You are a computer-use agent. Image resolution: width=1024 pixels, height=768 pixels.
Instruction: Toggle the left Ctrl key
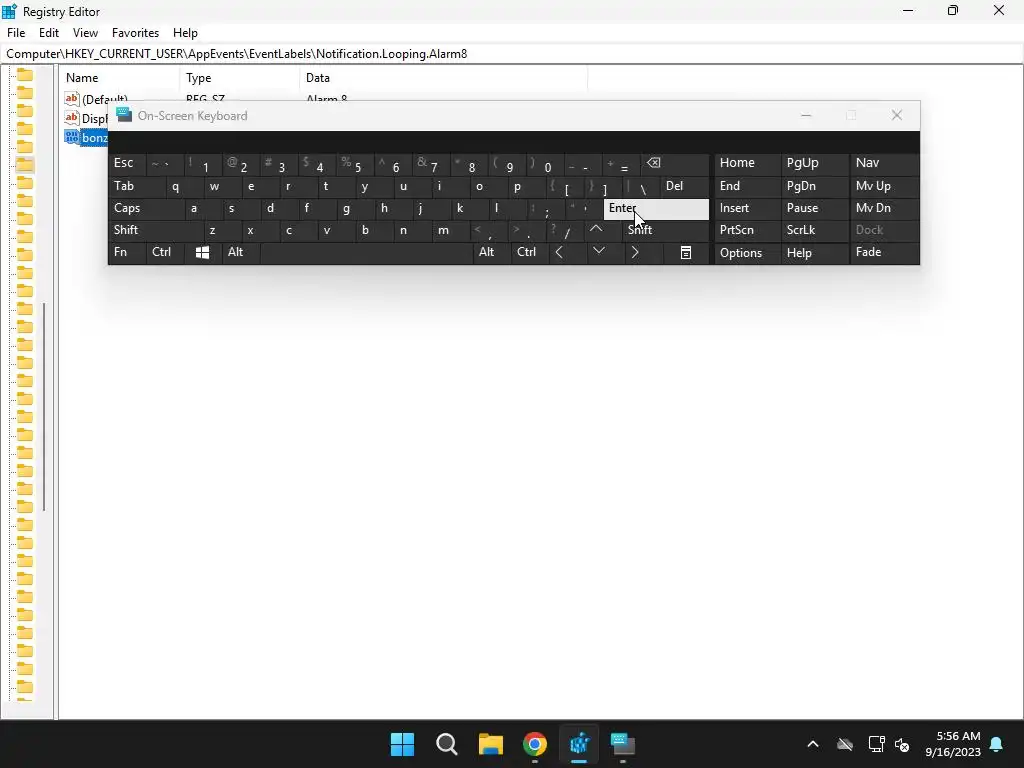click(x=165, y=252)
